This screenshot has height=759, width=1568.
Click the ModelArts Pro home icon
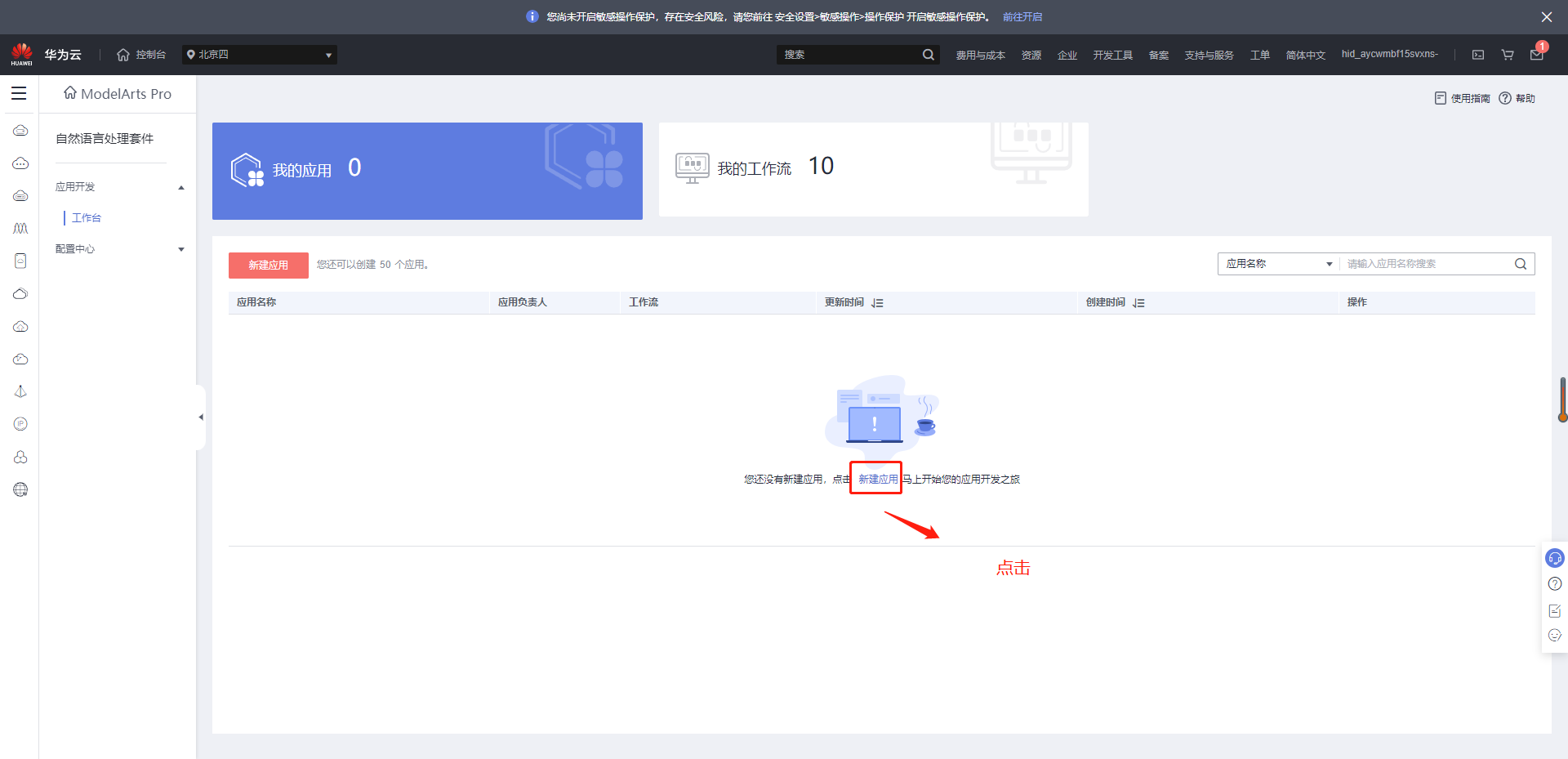[x=70, y=93]
